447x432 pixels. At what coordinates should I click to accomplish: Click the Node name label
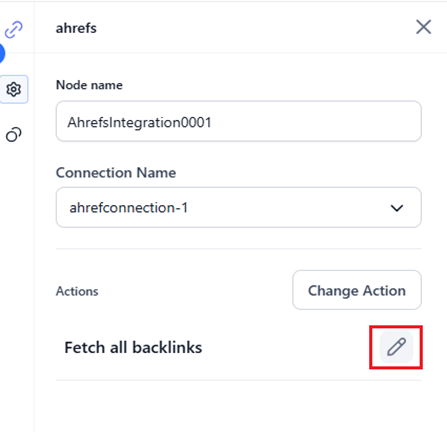click(x=89, y=85)
